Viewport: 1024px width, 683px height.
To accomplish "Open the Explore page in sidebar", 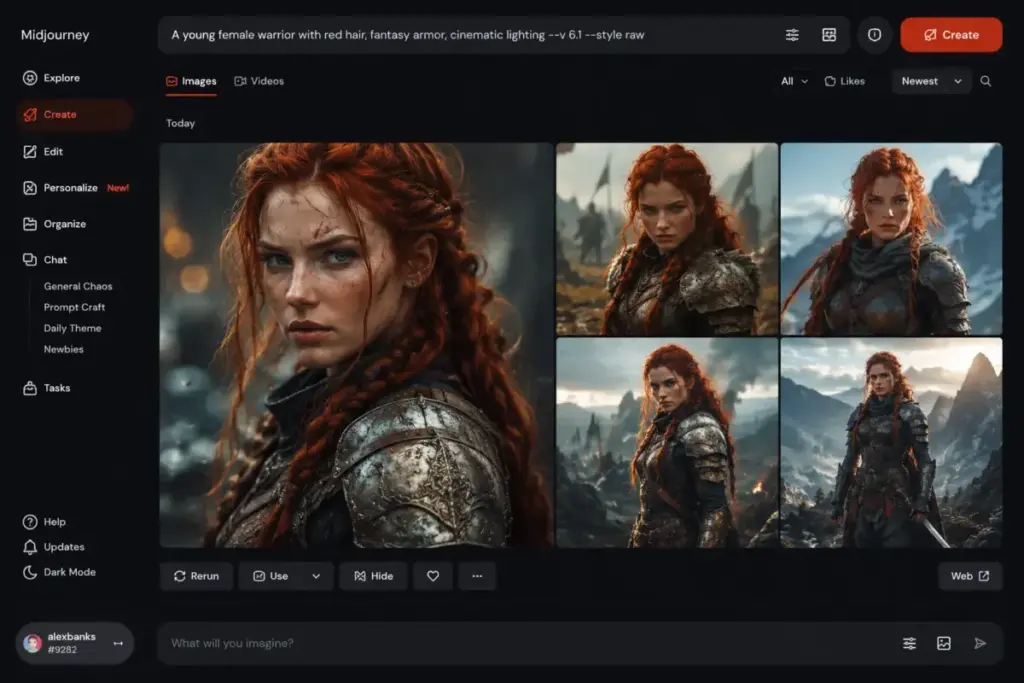I will [x=51, y=78].
